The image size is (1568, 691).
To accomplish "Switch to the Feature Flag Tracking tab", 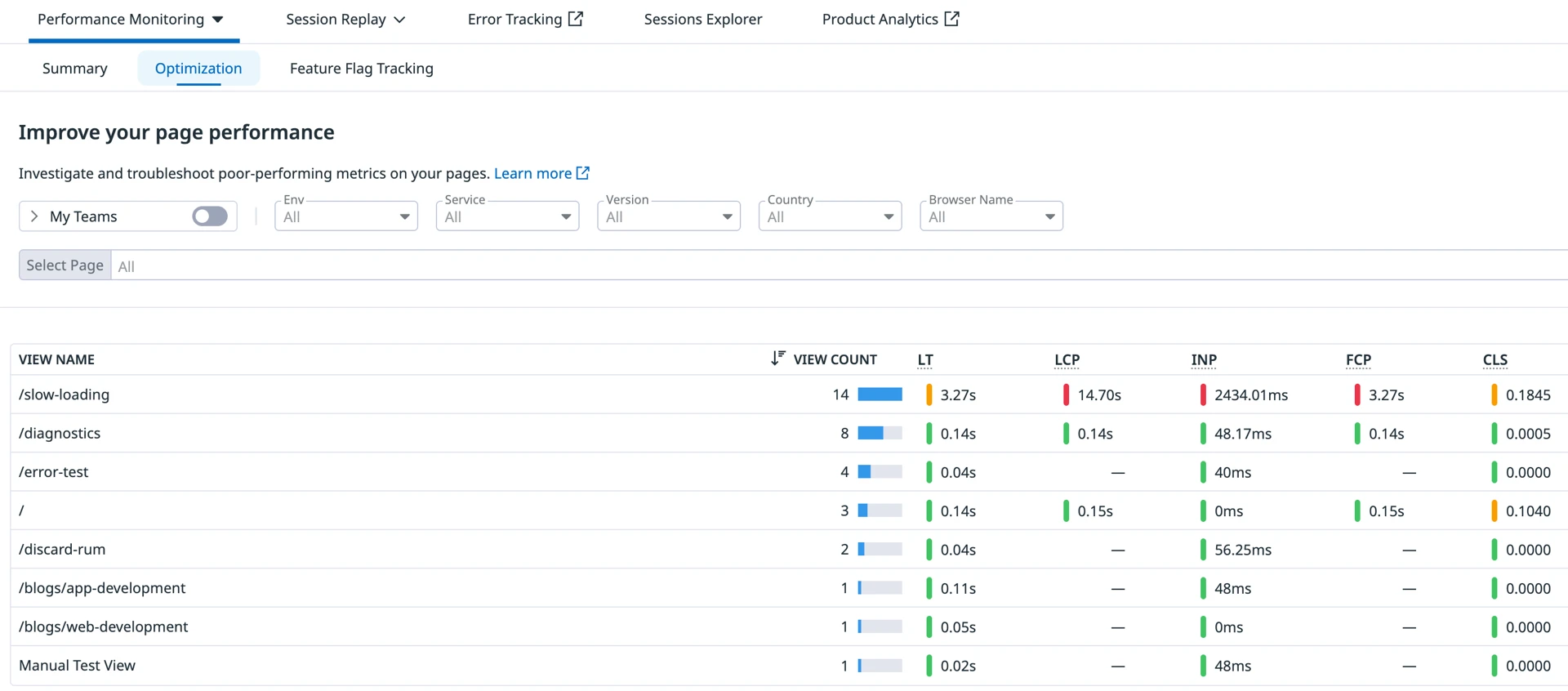I will click(361, 69).
